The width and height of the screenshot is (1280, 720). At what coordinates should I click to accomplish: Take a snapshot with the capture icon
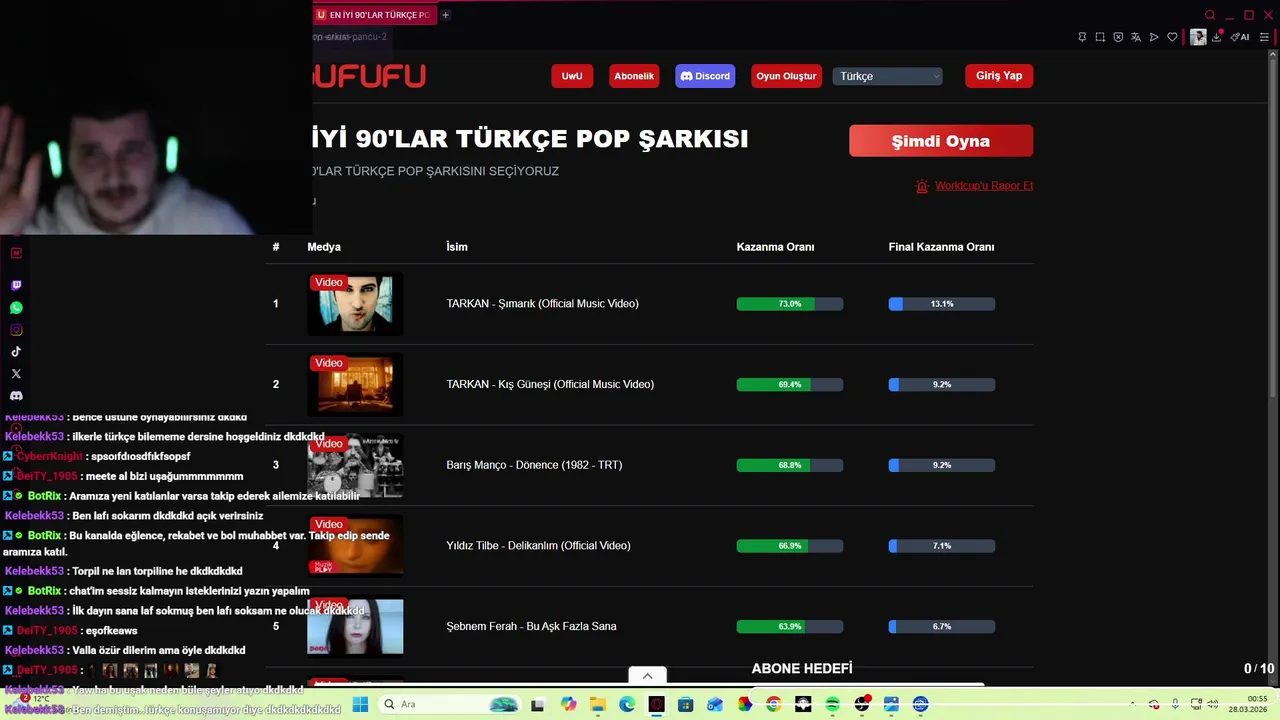click(x=1100, y=37)
